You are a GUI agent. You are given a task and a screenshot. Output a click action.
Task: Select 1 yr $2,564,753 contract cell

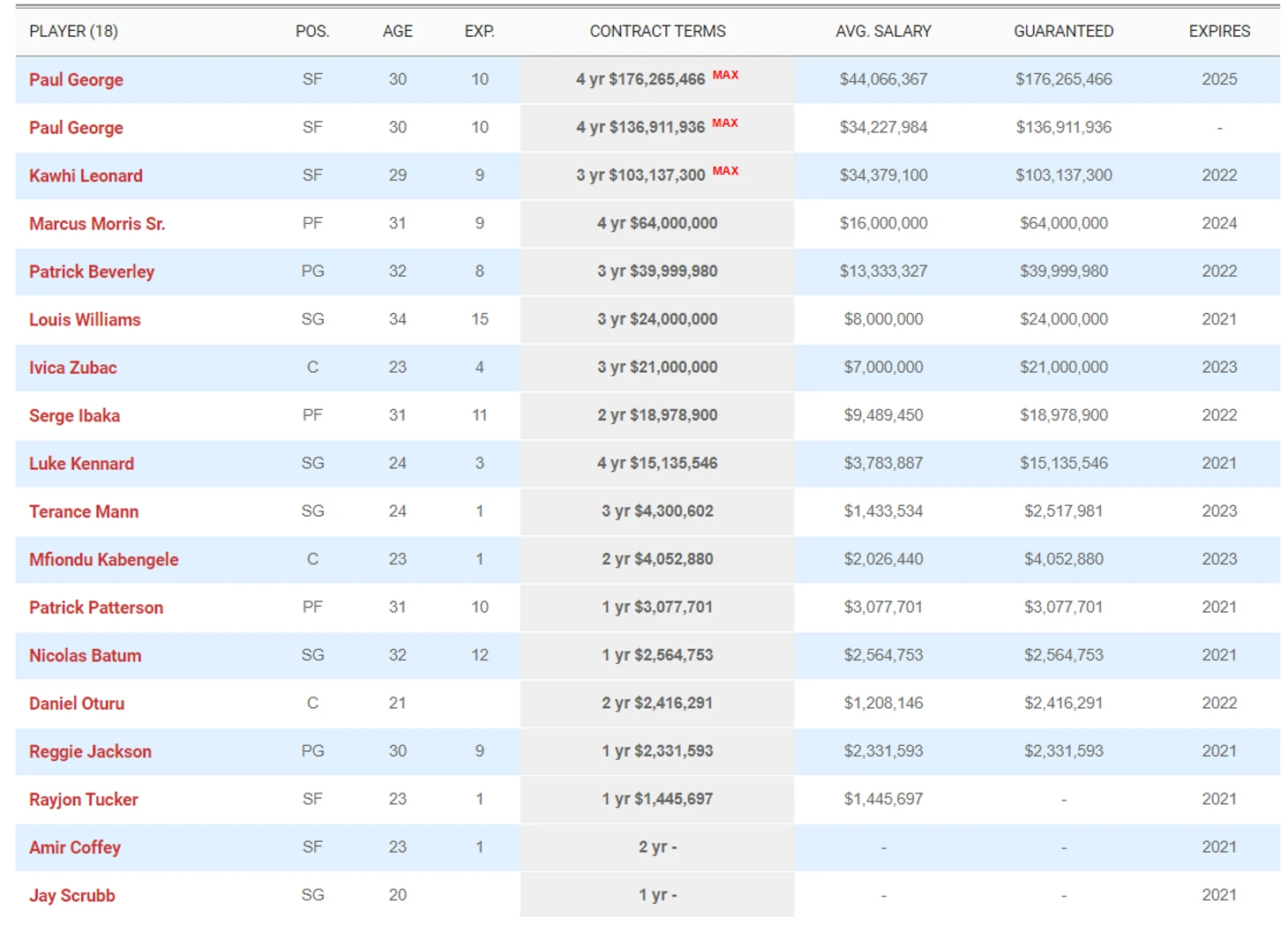pyautogui.click(x=657, y=656)
